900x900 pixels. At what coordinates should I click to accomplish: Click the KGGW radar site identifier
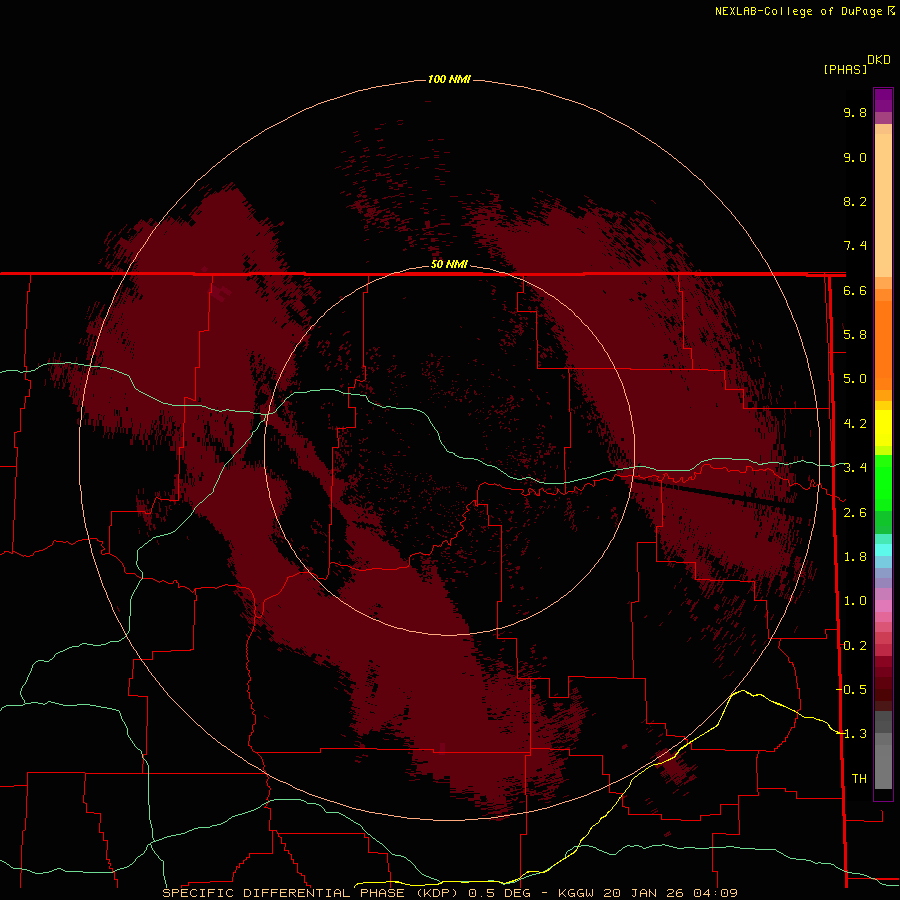[x=576, y=893]
